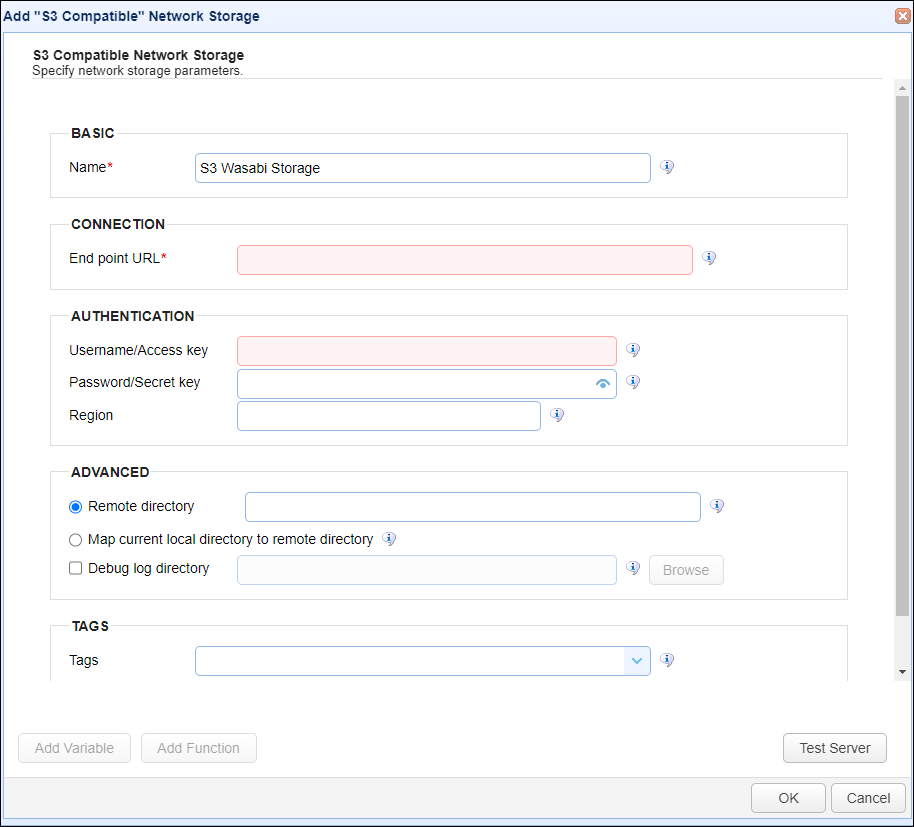Click the Test Server button
The height and width of the screenshot is (827, 914).
click(835, 748)
